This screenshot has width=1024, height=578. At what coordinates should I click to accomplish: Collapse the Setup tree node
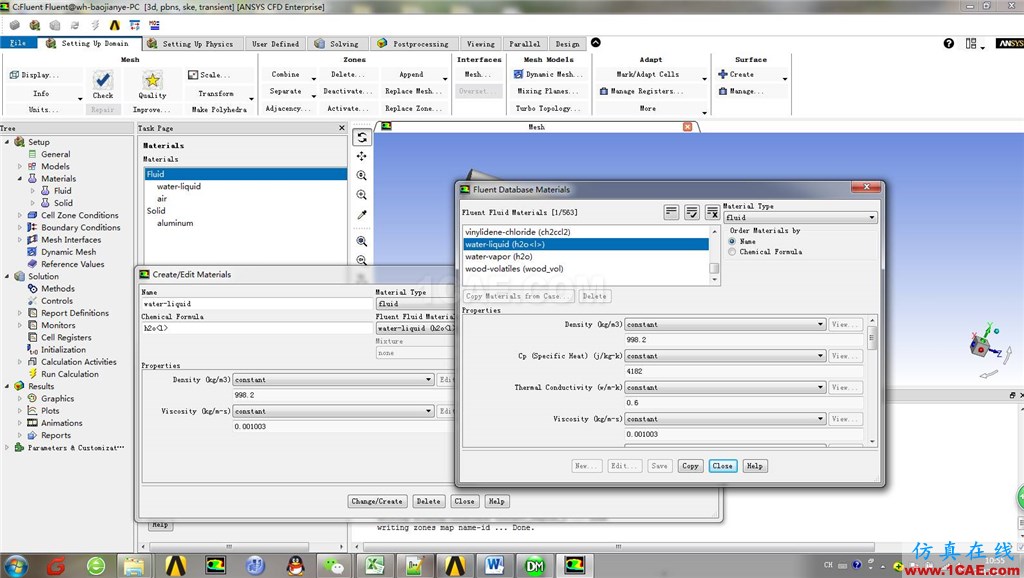coord(7,142)
